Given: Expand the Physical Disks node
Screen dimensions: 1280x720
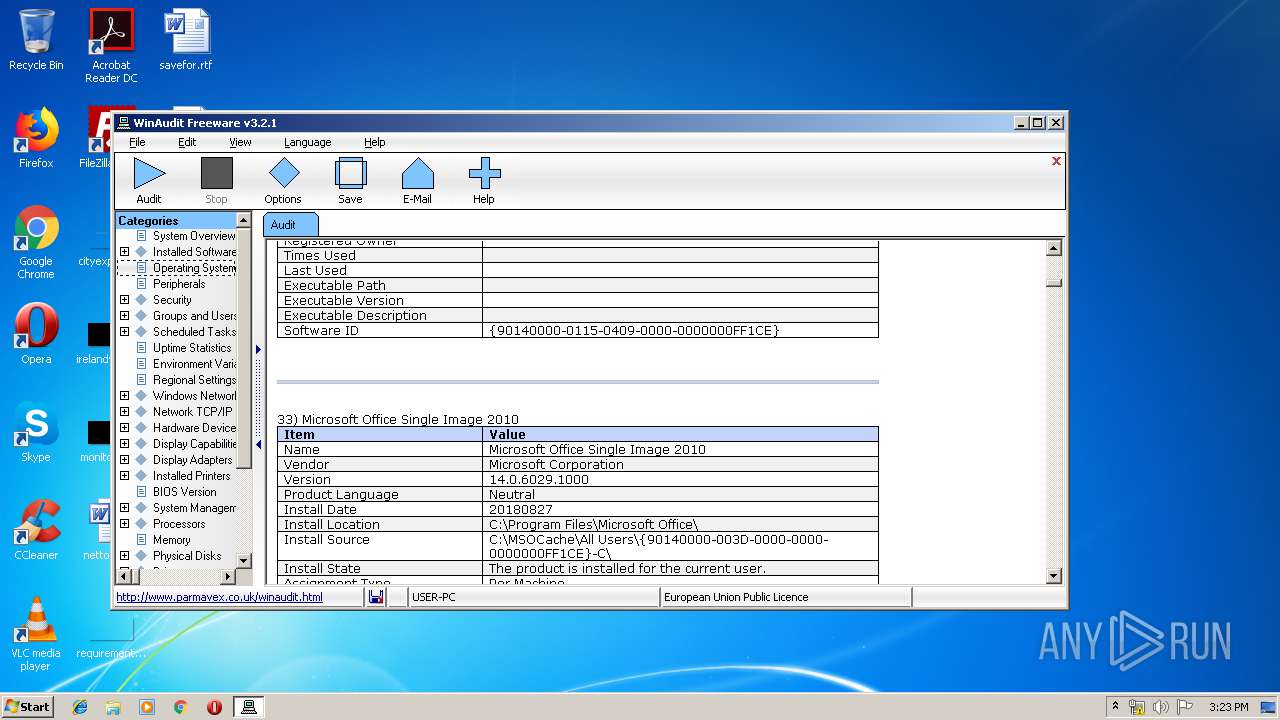Looking at the screenshot, I should pos(124,556).
